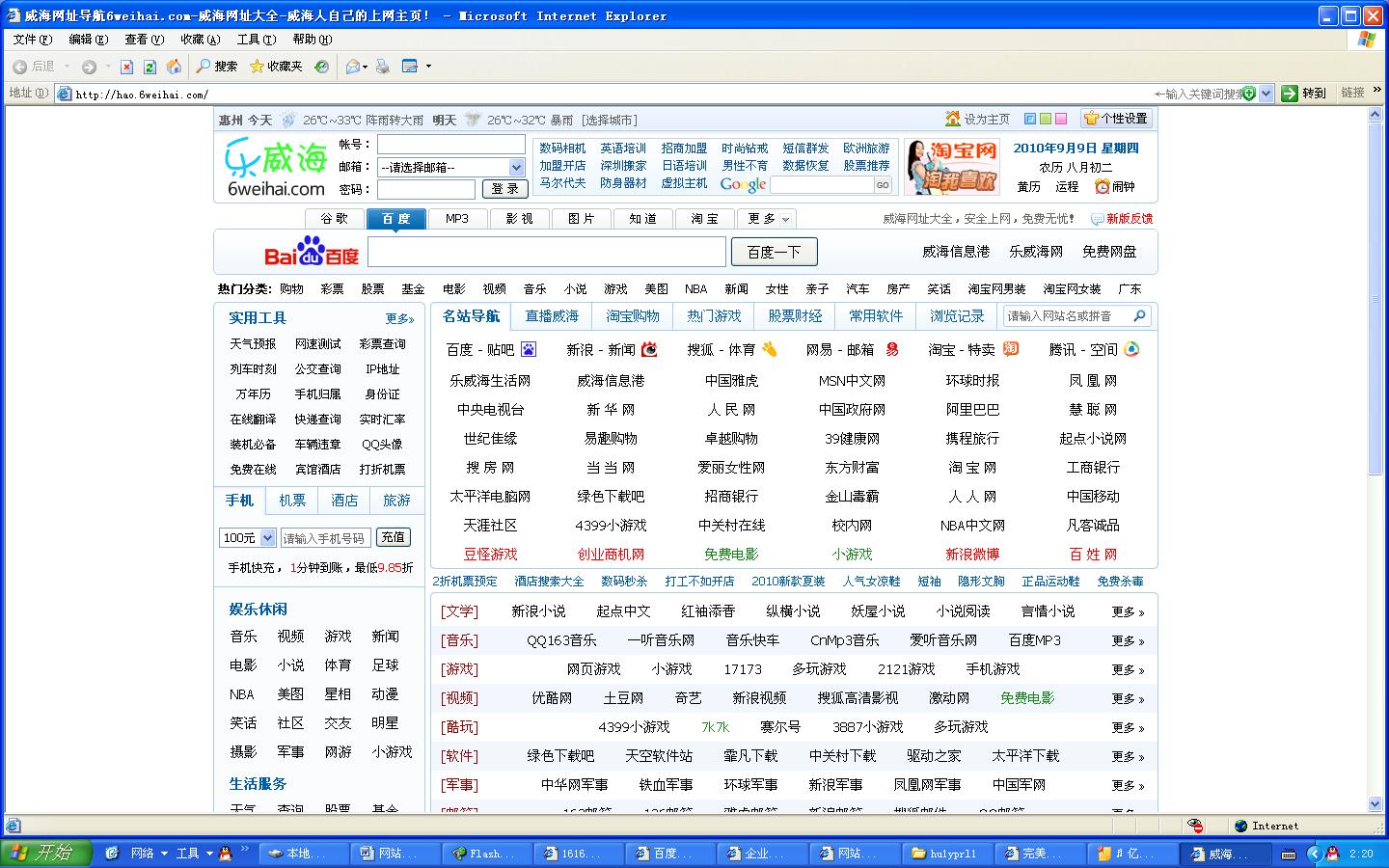Viewport: 1389px width, 868px height.
Task: Open the 乐威海生活网 link
Action: click(490, 381)
